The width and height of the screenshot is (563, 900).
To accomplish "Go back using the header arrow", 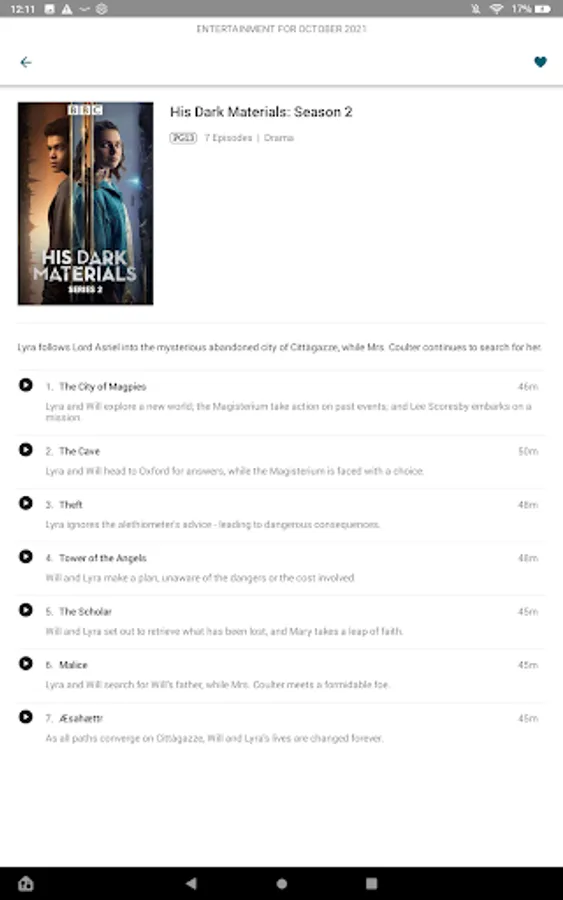I will tap(26, 62).
